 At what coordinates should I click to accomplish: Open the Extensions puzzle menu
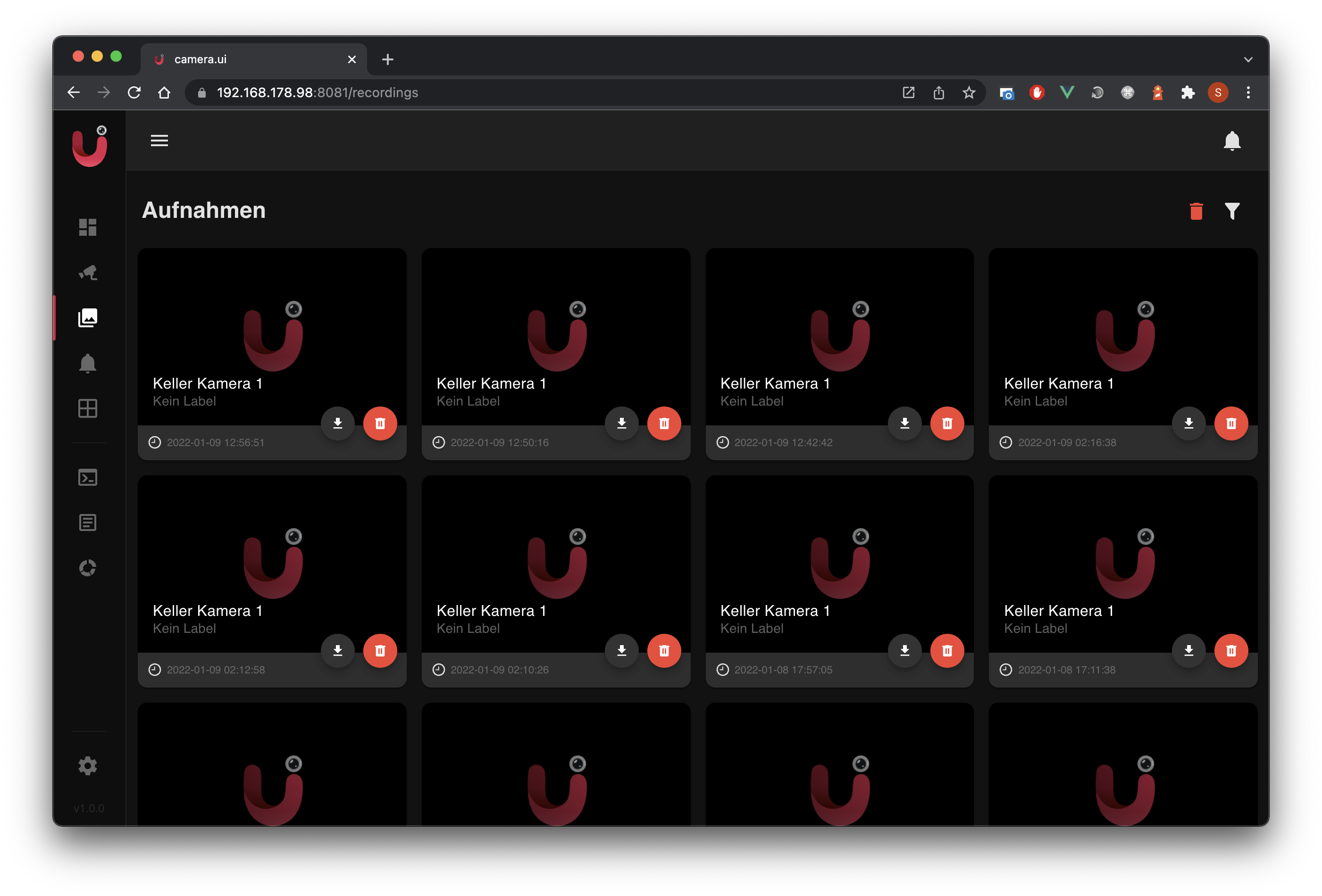point(1187,92)
